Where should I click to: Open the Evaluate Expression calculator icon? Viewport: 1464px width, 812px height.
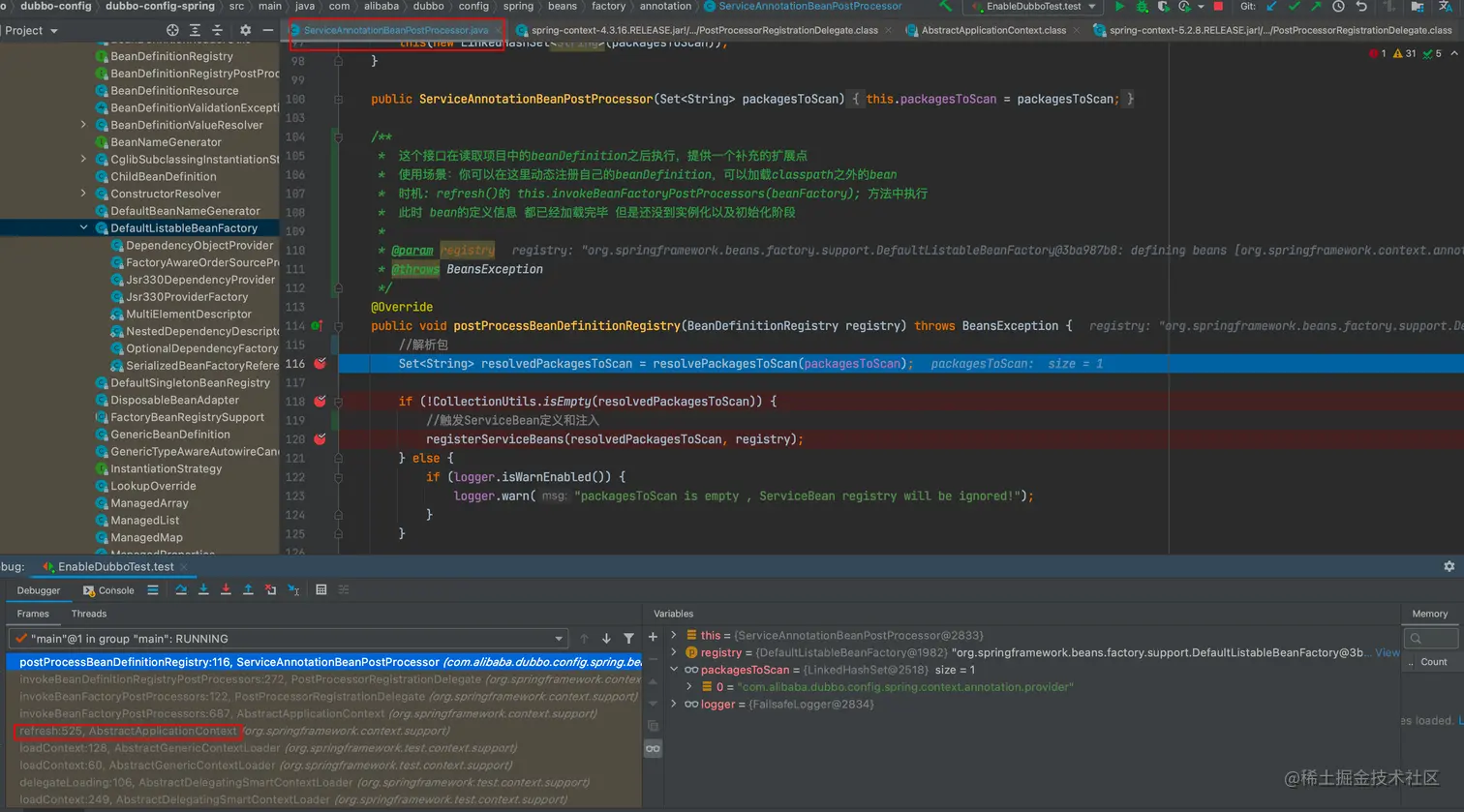(321, 589)
